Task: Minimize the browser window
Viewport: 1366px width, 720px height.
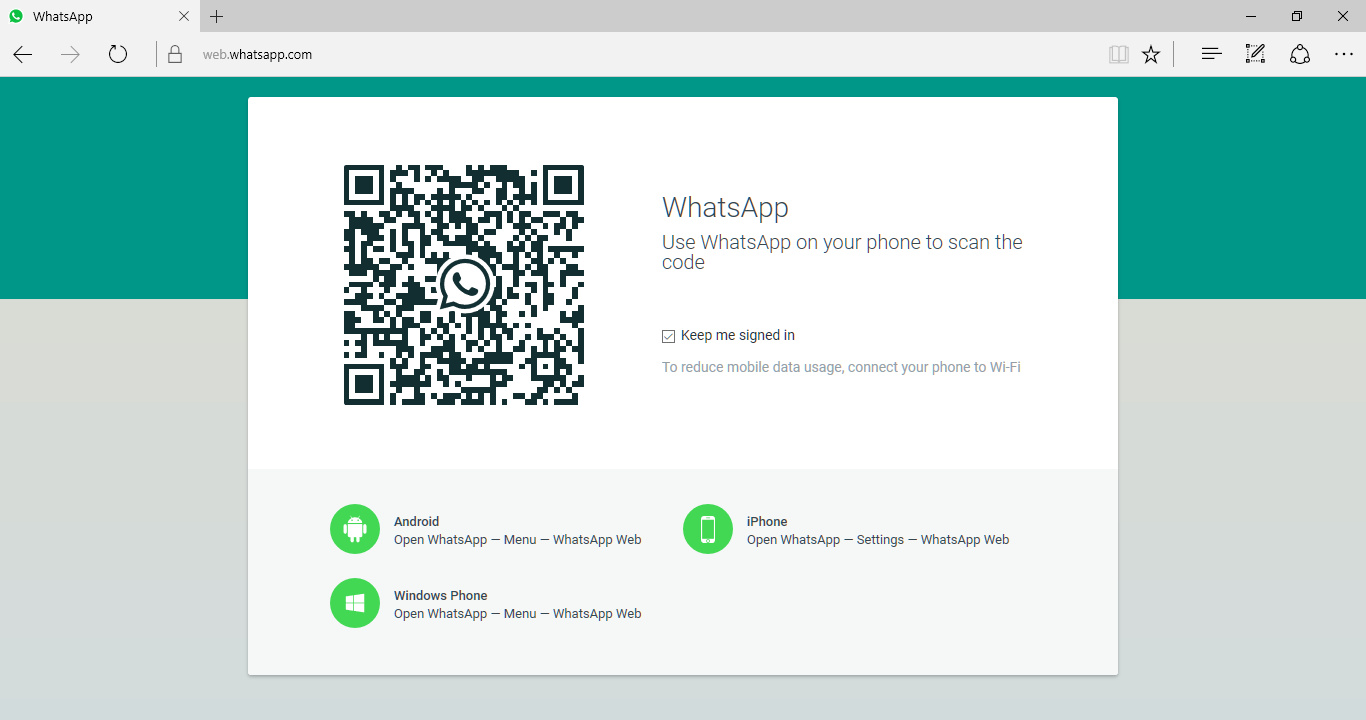Action: tap(1251, 16)
